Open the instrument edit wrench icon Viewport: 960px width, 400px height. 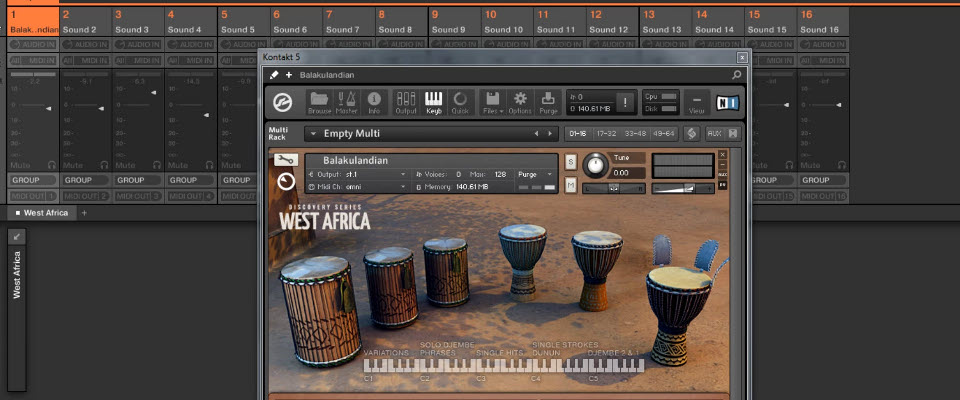[285, 160]
